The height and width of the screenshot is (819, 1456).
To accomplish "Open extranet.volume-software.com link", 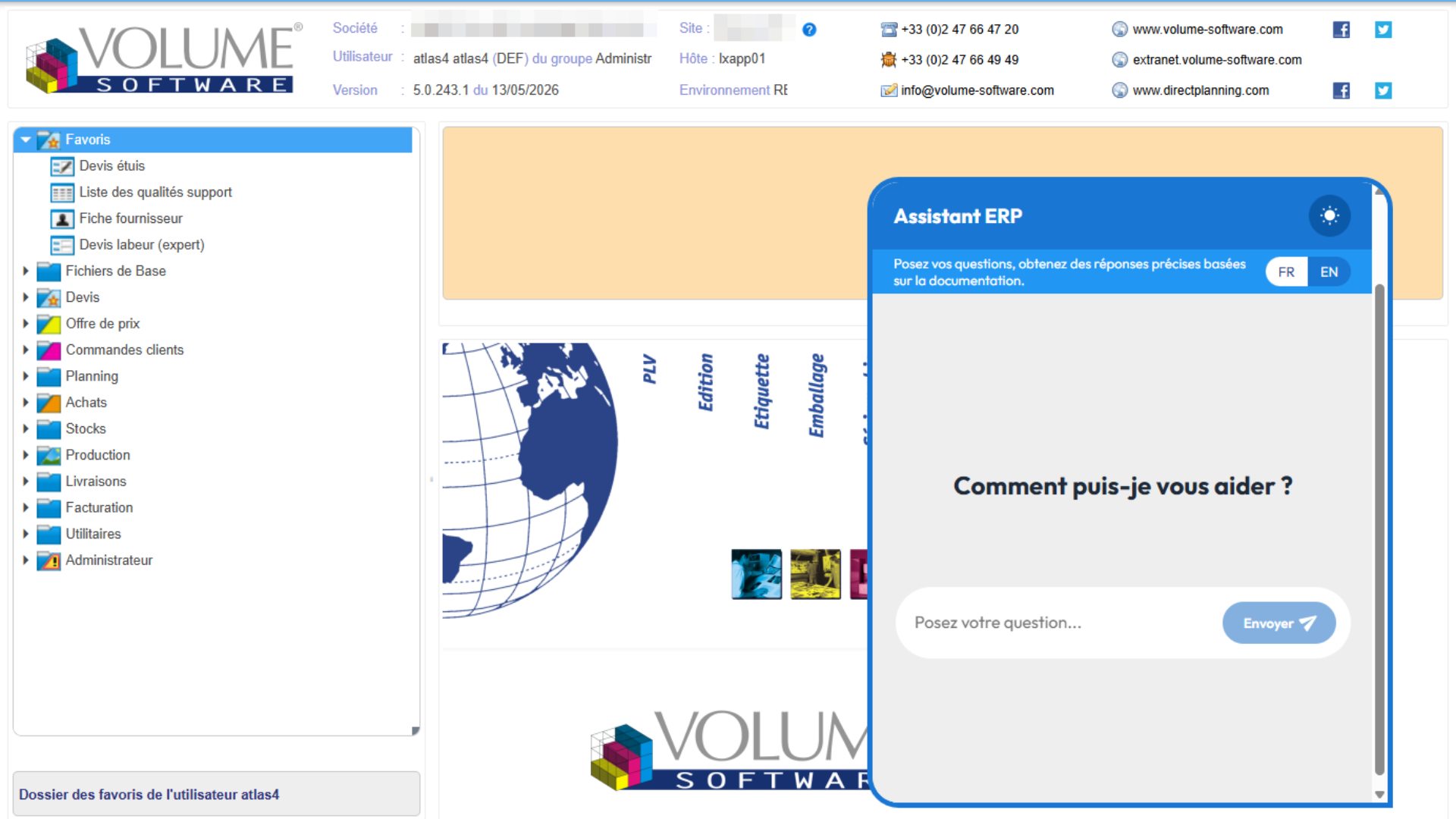I will [x=1217, y=60].
